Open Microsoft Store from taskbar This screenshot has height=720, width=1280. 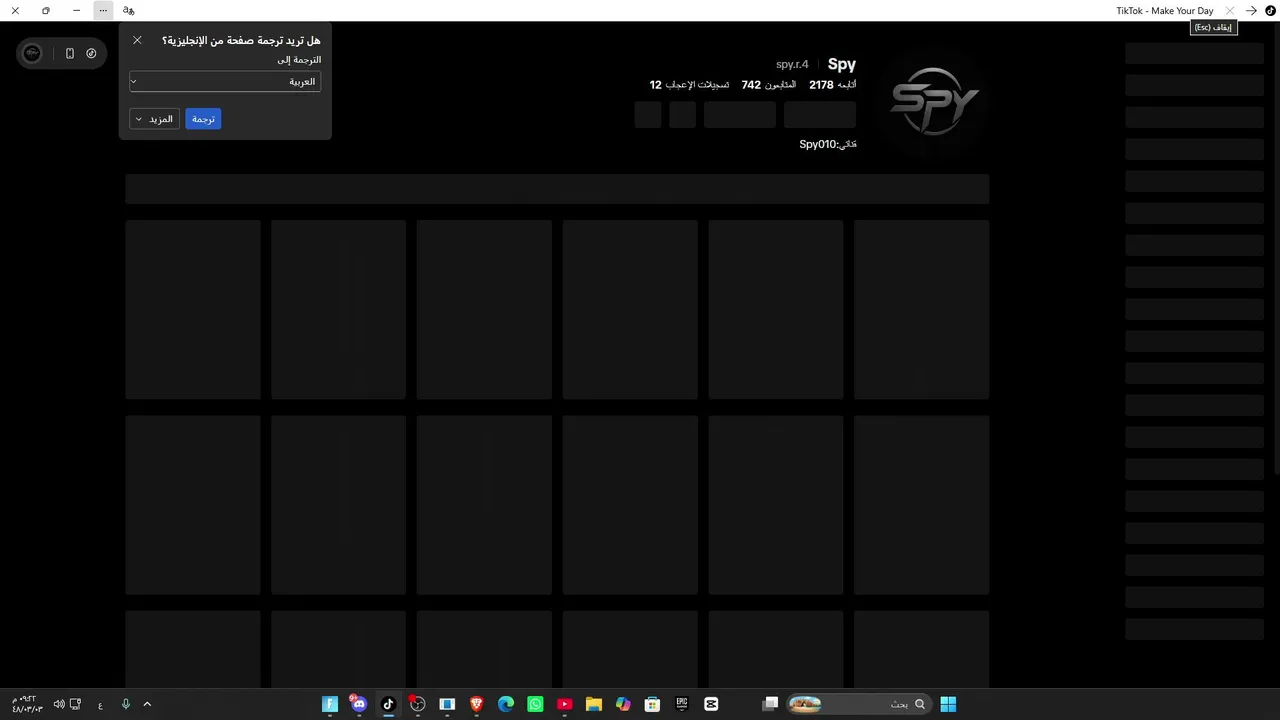pyautogui.click(x=652, y=704)
